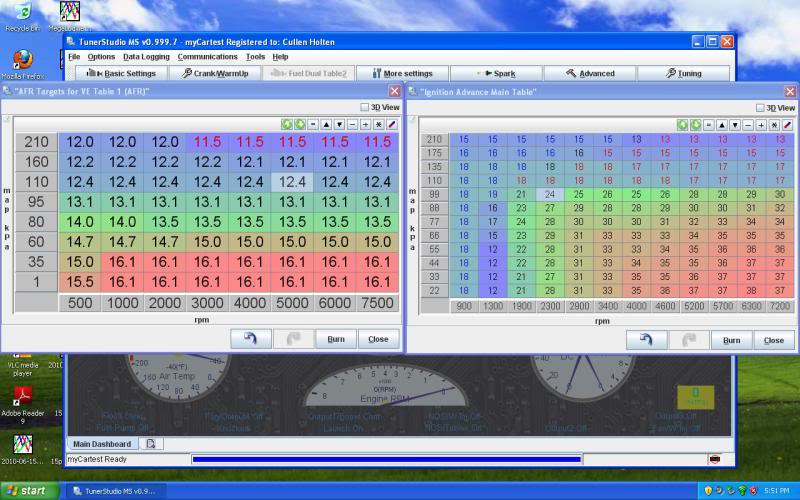Enable 3D View checkbox in Ignition Advance window
This screenshot has width=800, height=500.
[760, 108]
